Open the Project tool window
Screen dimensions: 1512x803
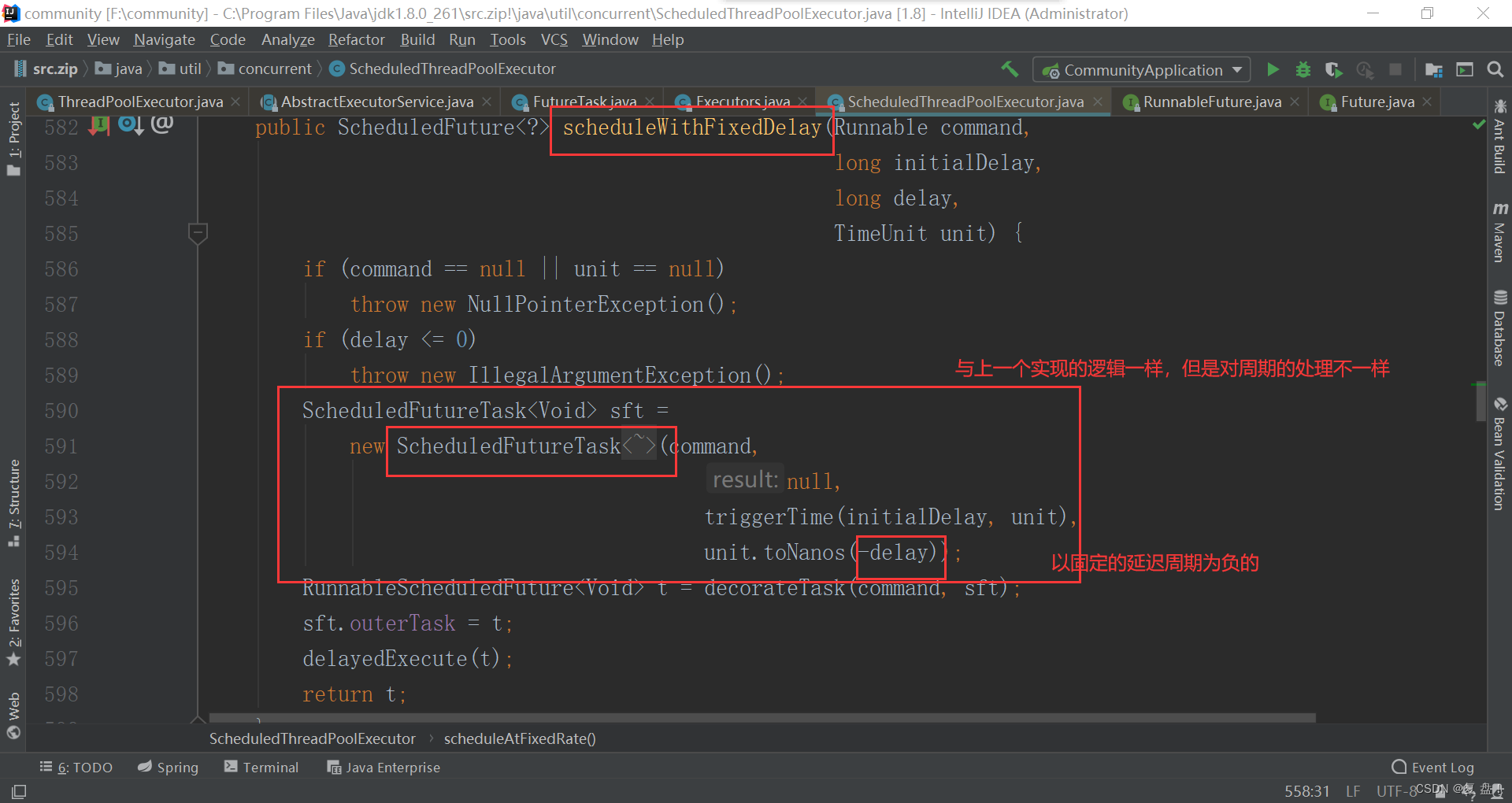click(13, 139)
